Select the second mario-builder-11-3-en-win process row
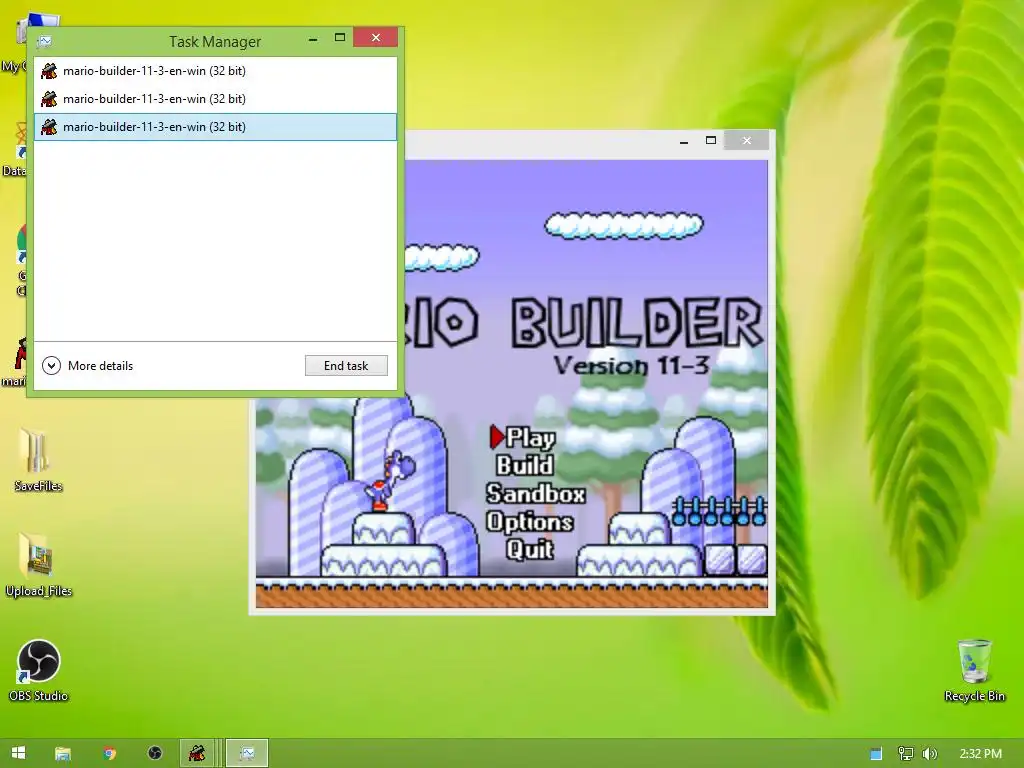The height and width of the screenshot is (768, 1024). point(215,99)
